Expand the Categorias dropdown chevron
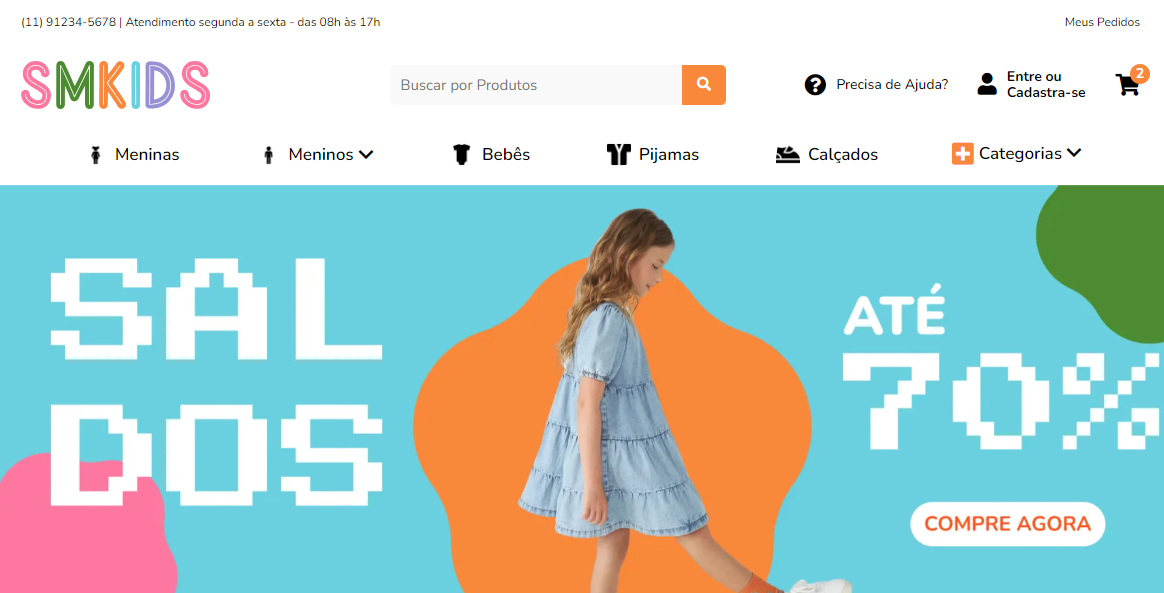The width and height of the screenshot is (1164, 593). pos(1074,153)
